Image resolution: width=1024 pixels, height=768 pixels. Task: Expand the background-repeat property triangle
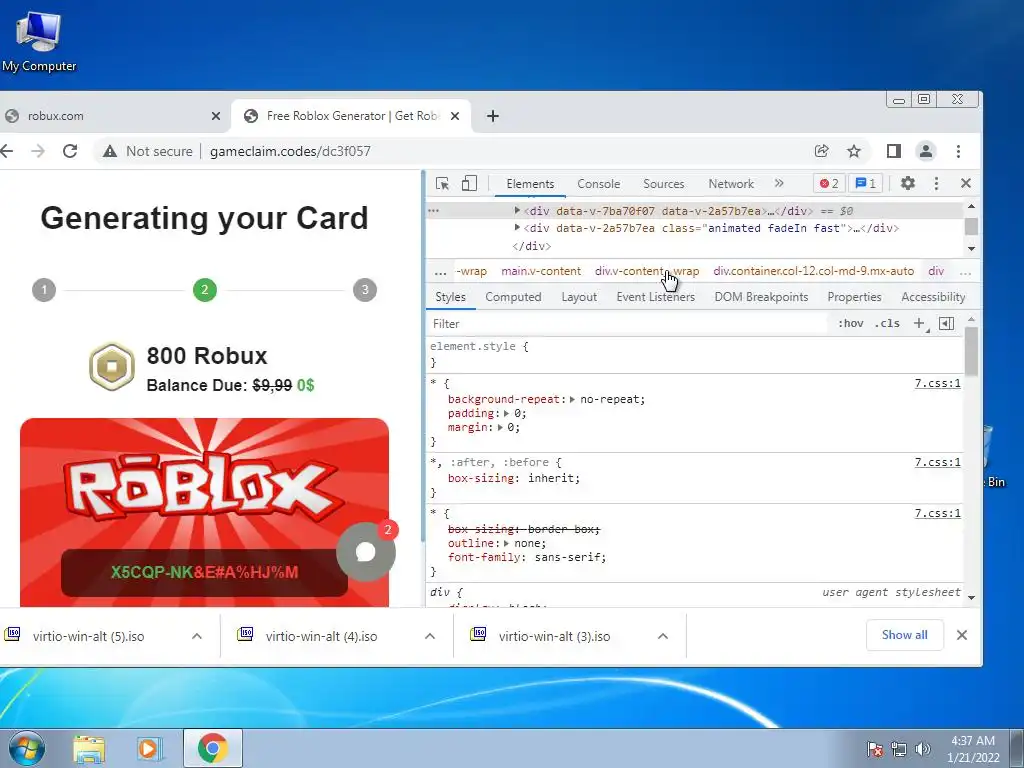572,399
